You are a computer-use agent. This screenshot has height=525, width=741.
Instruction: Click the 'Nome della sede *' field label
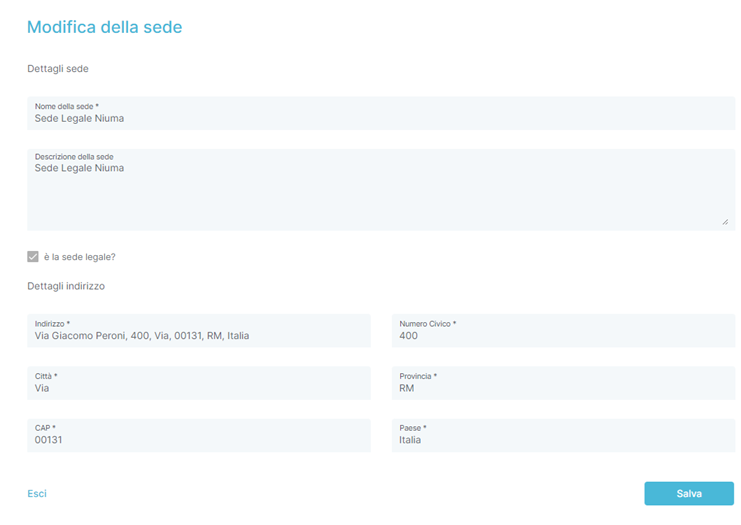coord(67,106)
